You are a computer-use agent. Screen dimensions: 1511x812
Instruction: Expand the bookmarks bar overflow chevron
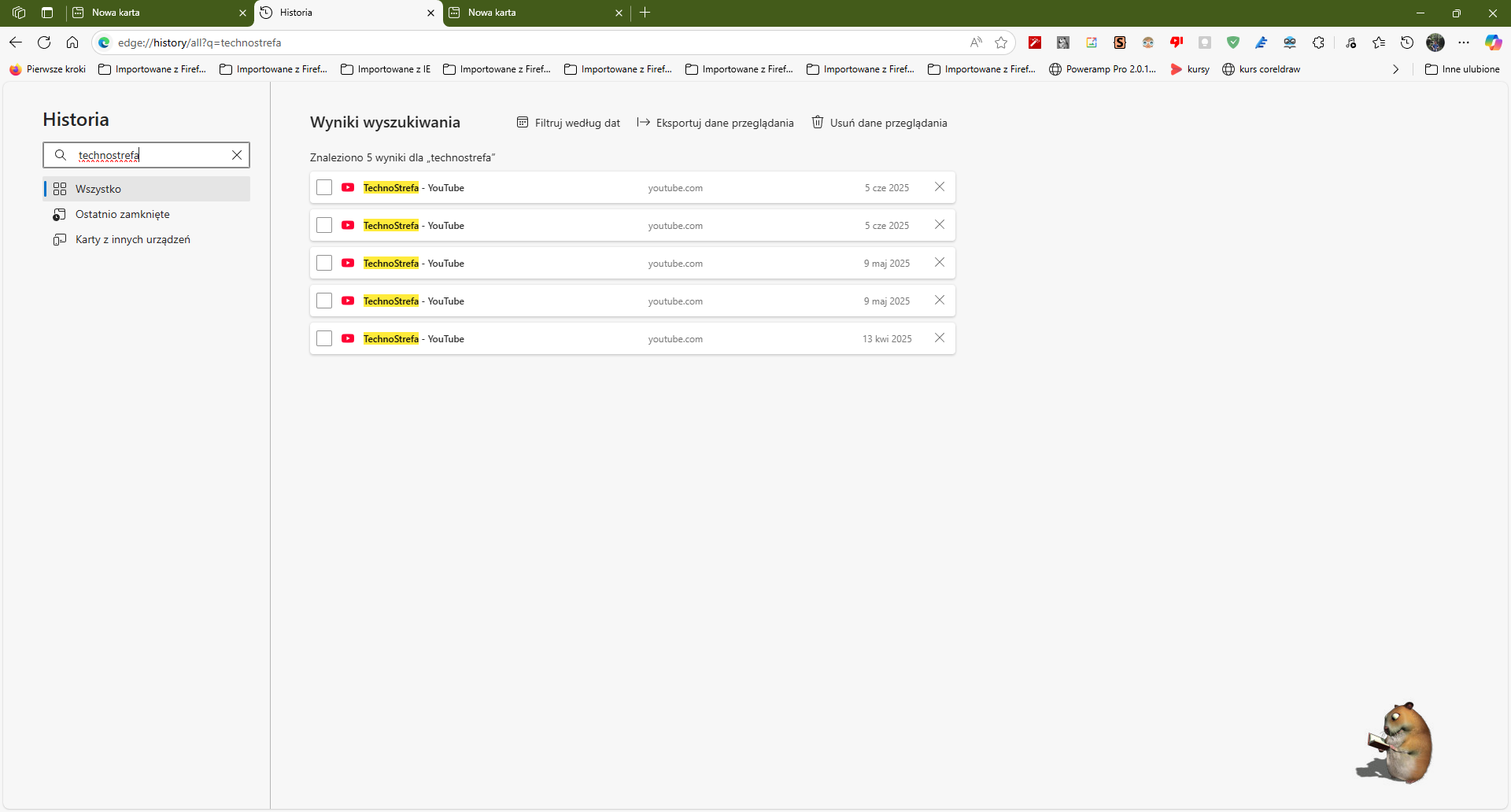(x=1395, y=69)
